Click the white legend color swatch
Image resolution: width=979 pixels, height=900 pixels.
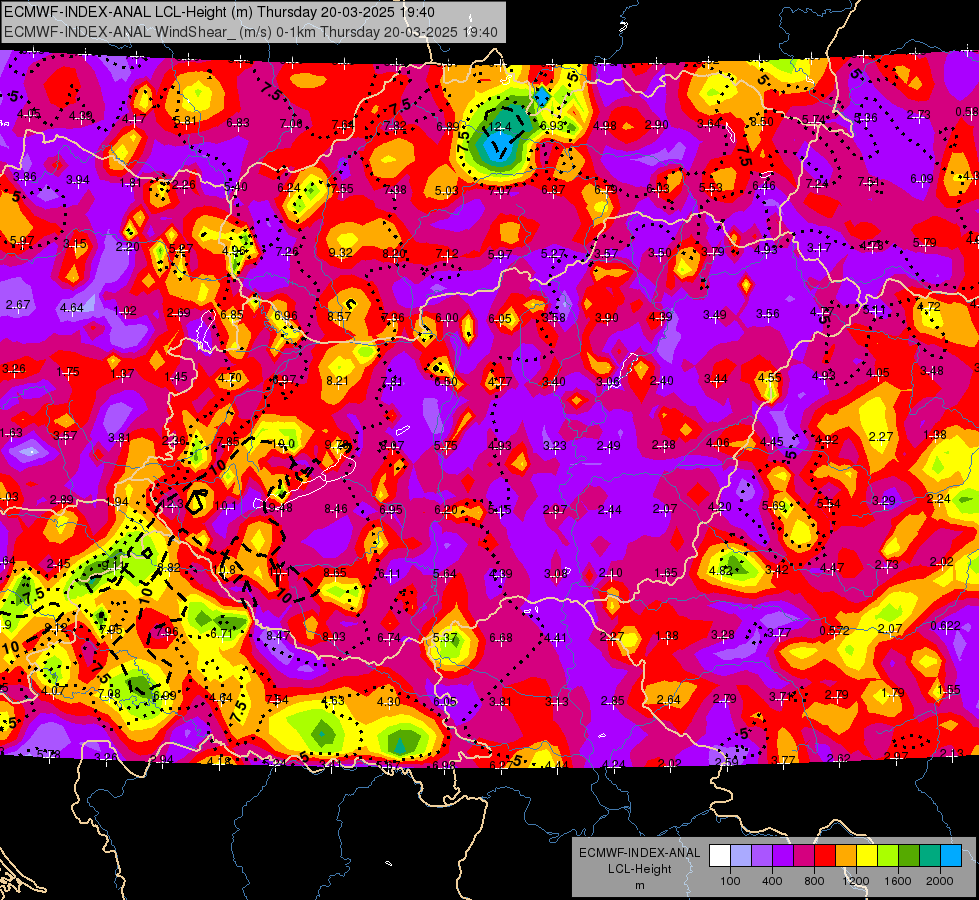pyautogui.click(x=720, y=855)
